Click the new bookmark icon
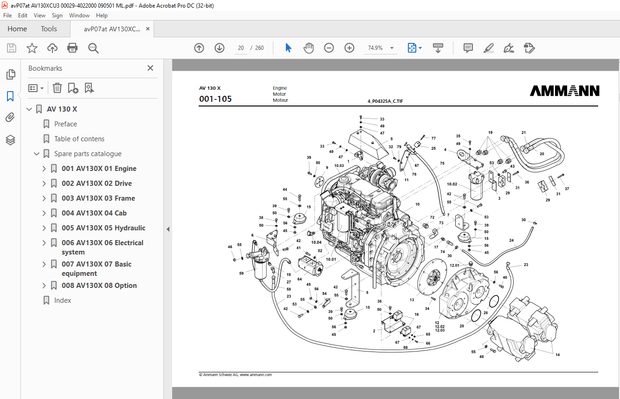Screen dimensions: 620x399 point(73,88)
